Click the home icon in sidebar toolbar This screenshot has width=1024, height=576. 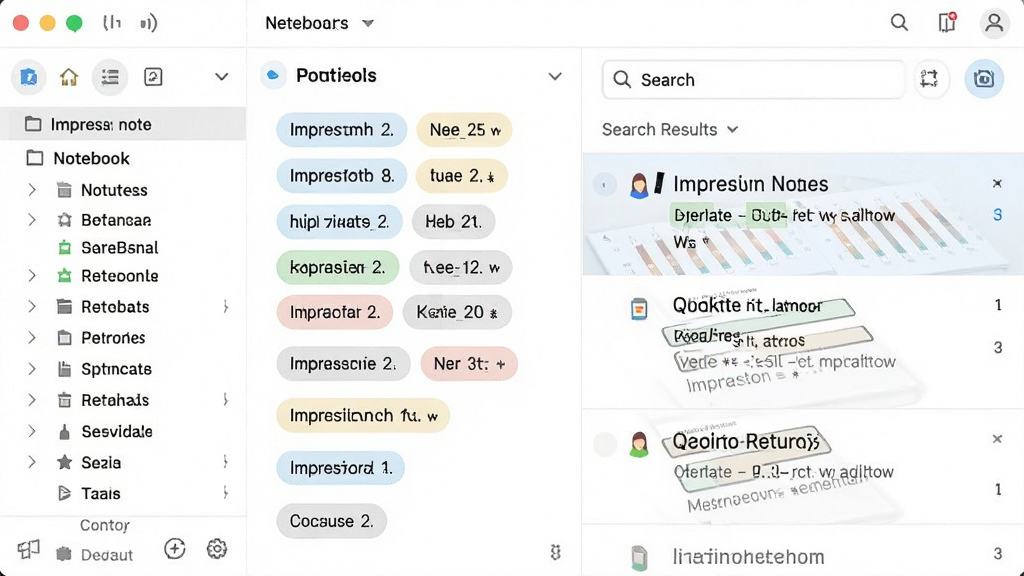[x=69, y=77]
